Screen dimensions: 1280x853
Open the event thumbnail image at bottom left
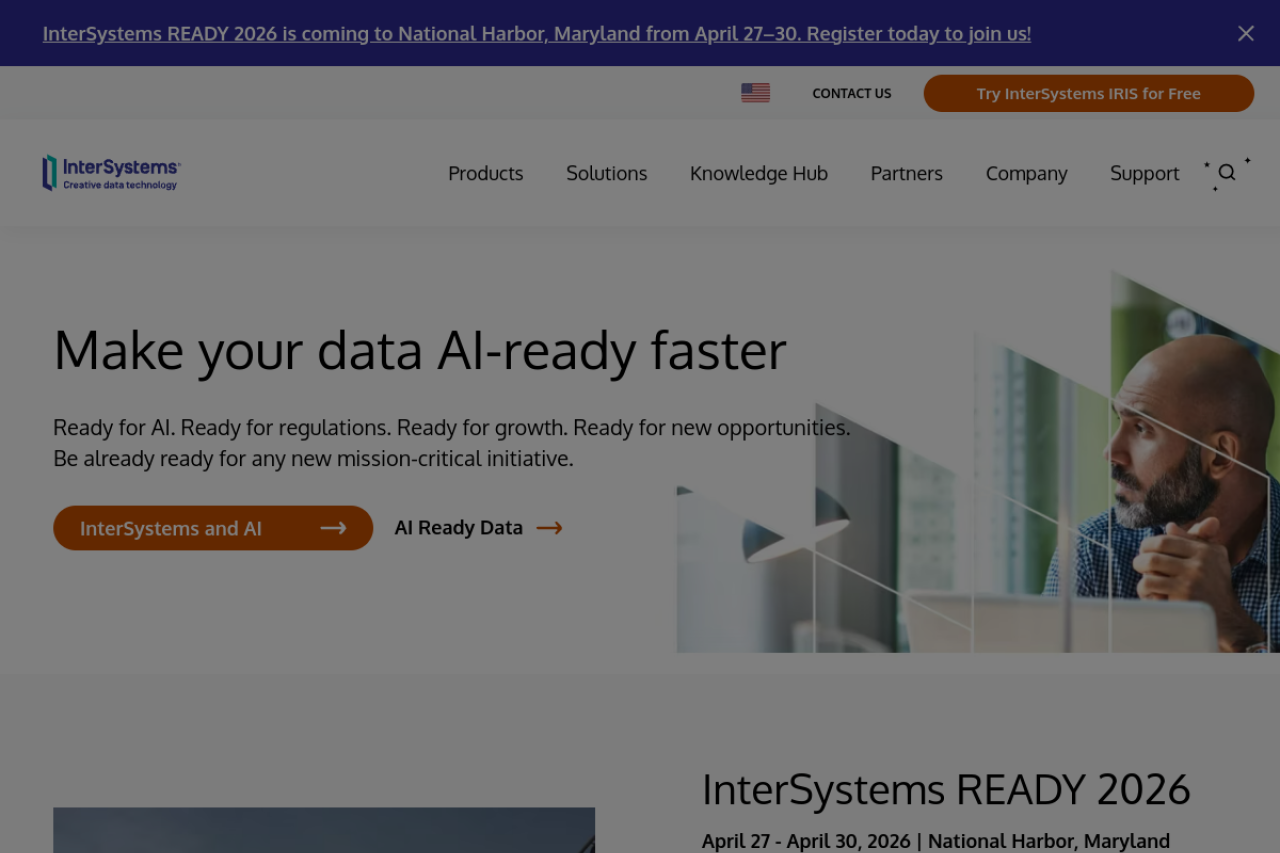pyautogui.click(x=323, y=830)
